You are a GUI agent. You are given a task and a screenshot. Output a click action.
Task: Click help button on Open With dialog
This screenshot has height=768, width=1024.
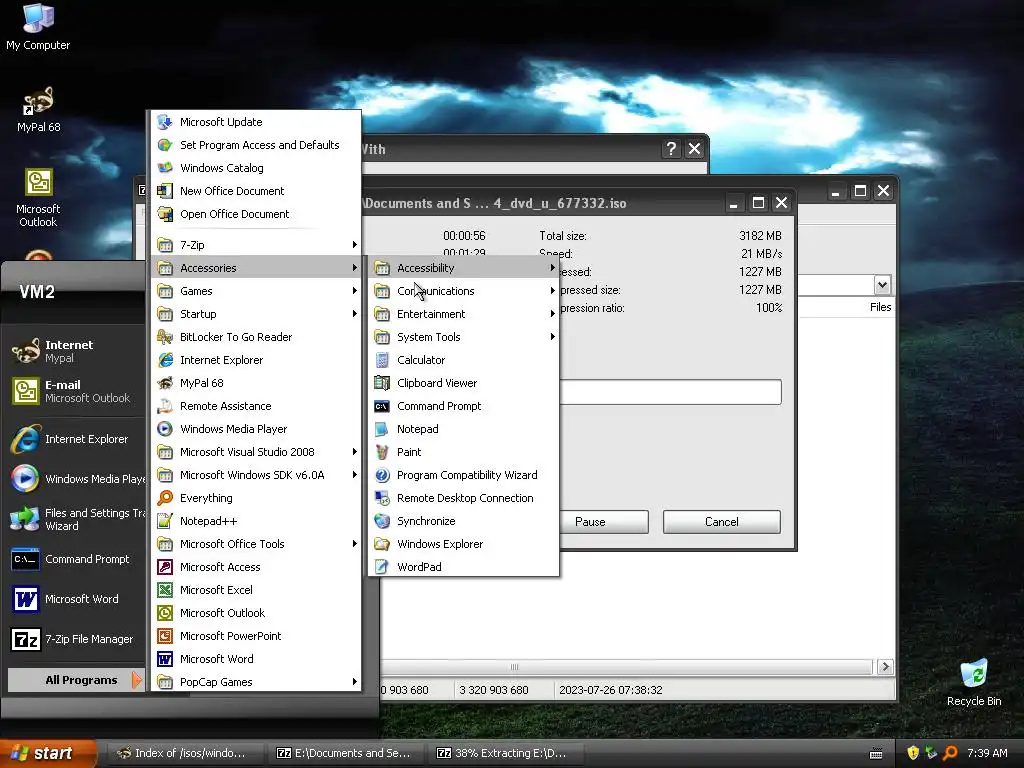coord(671,149)
